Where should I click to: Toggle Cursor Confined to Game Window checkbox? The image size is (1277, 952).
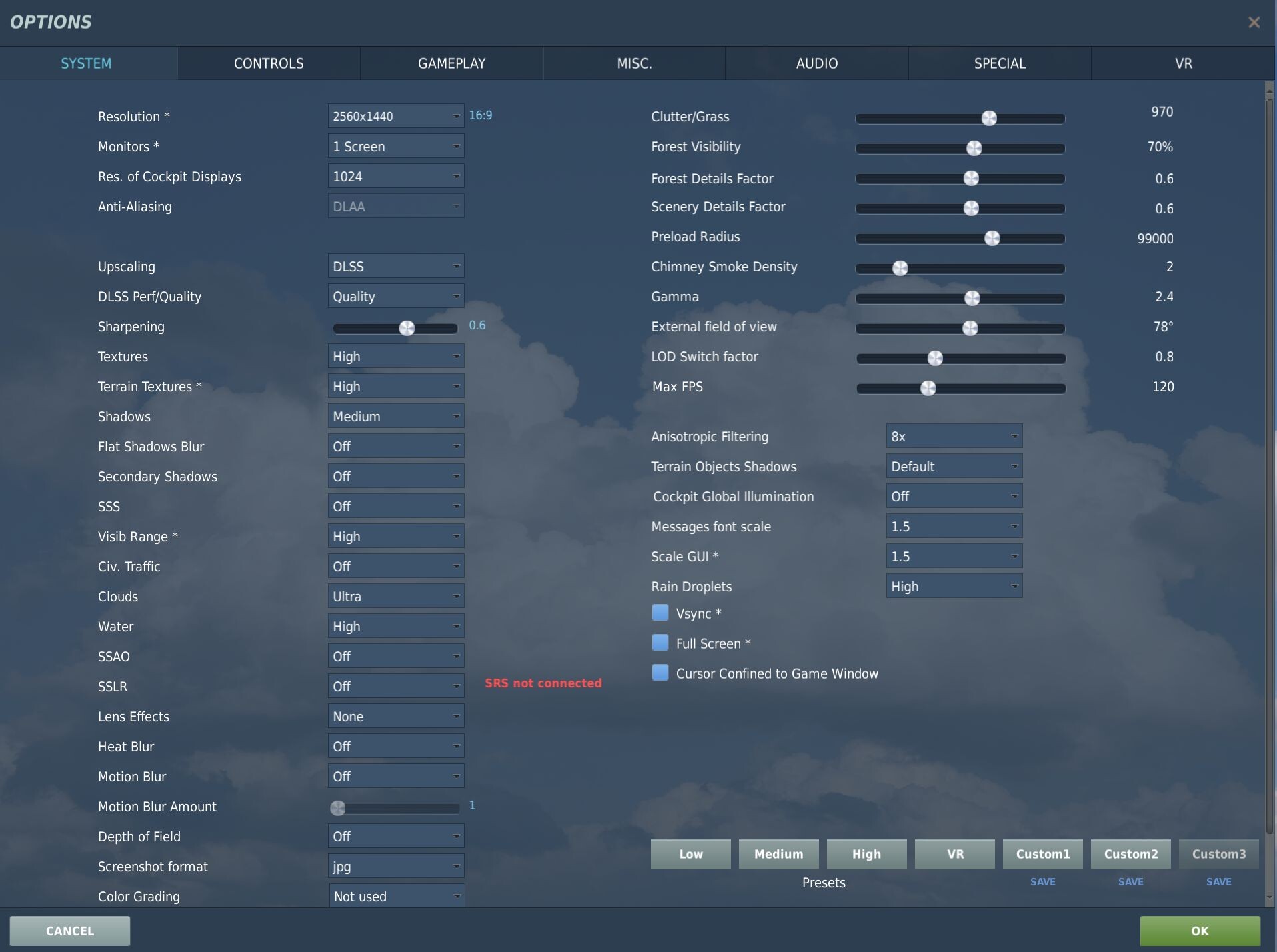point(660,673)
